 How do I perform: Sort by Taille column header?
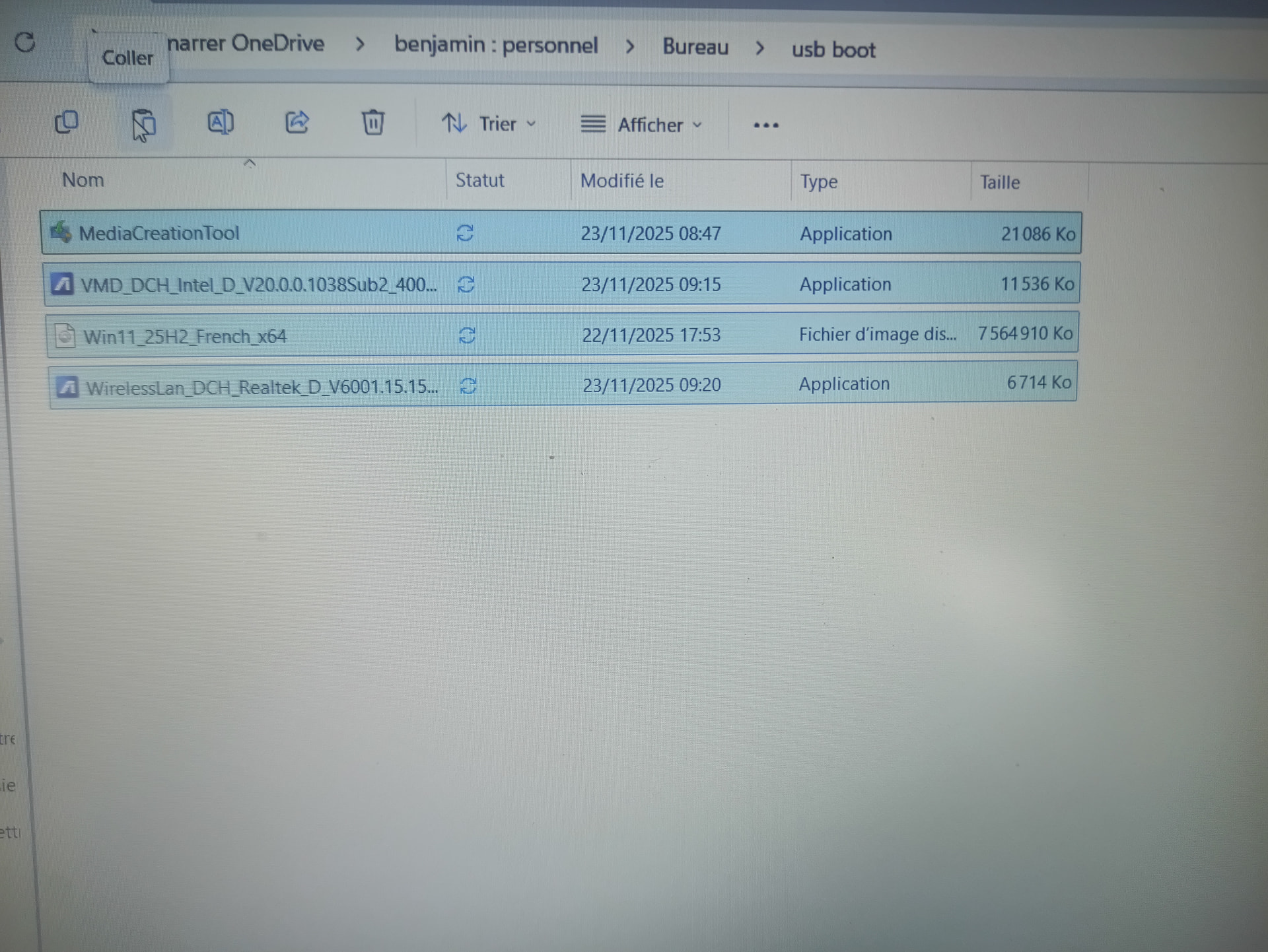coord(1000,182)
